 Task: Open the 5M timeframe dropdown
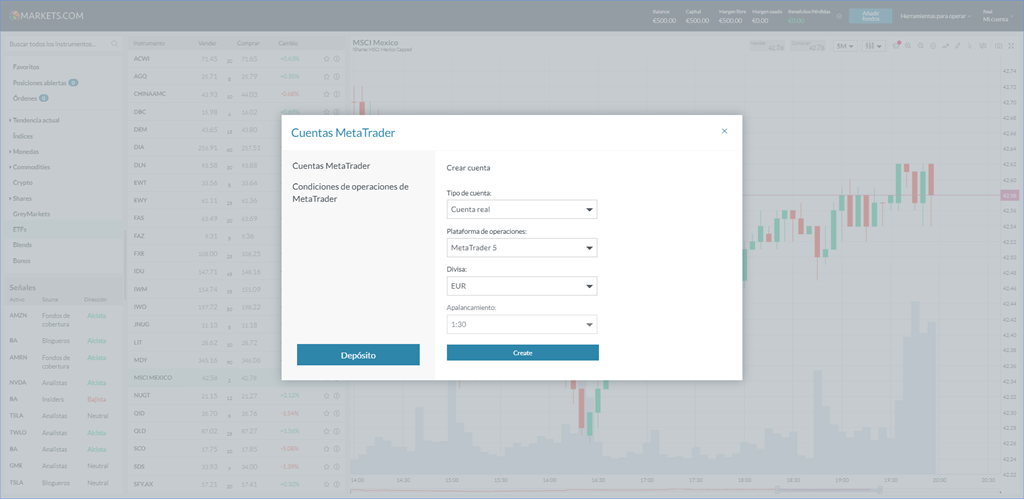(845, 46)
